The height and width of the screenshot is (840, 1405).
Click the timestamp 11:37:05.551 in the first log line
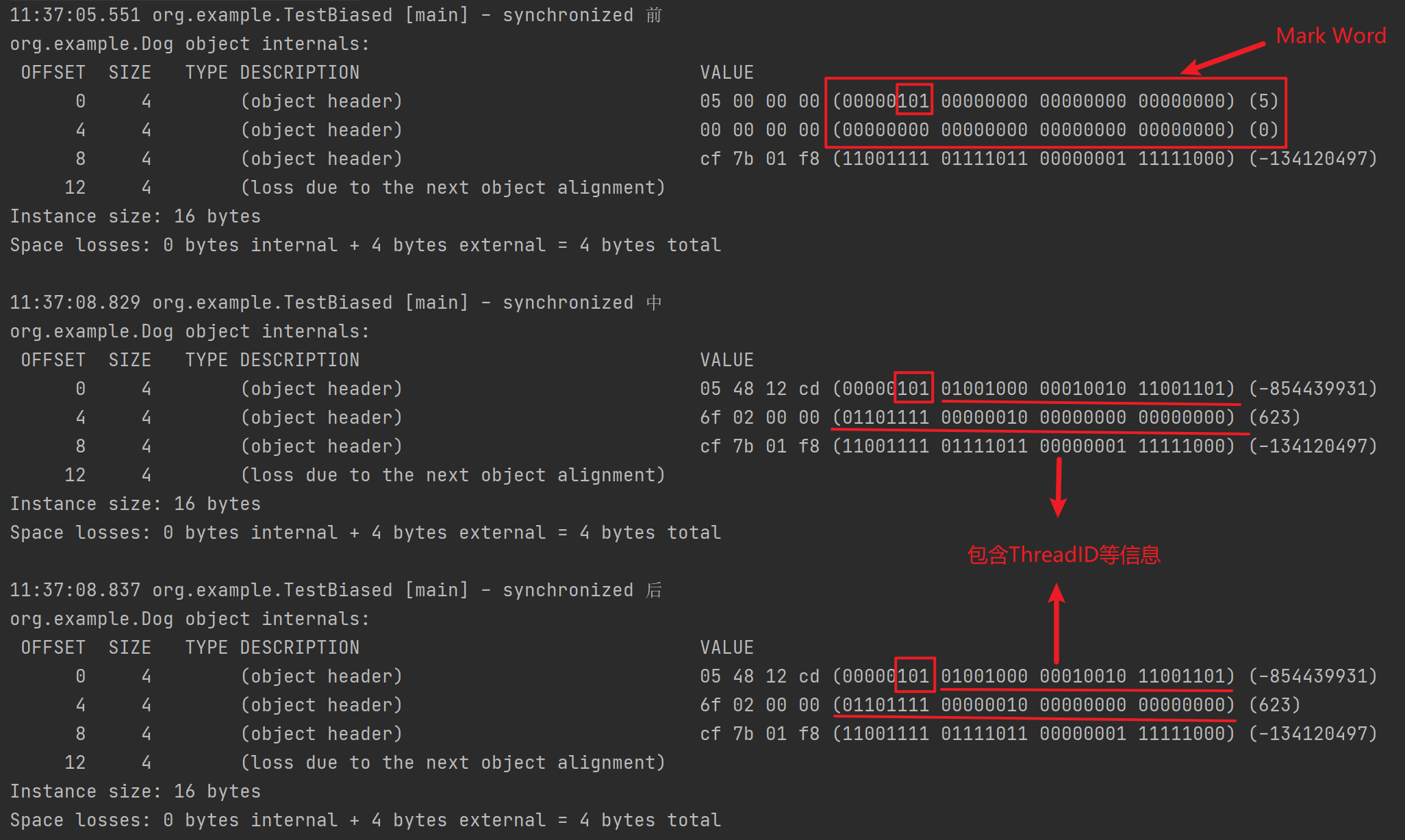point(75,15)
